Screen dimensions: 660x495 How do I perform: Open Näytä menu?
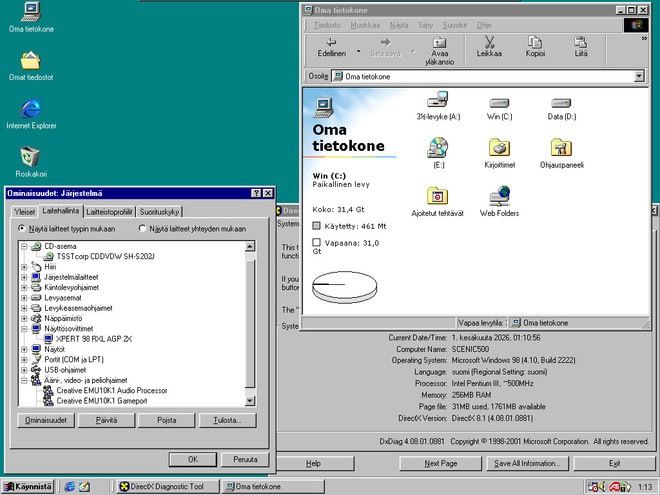399,25
